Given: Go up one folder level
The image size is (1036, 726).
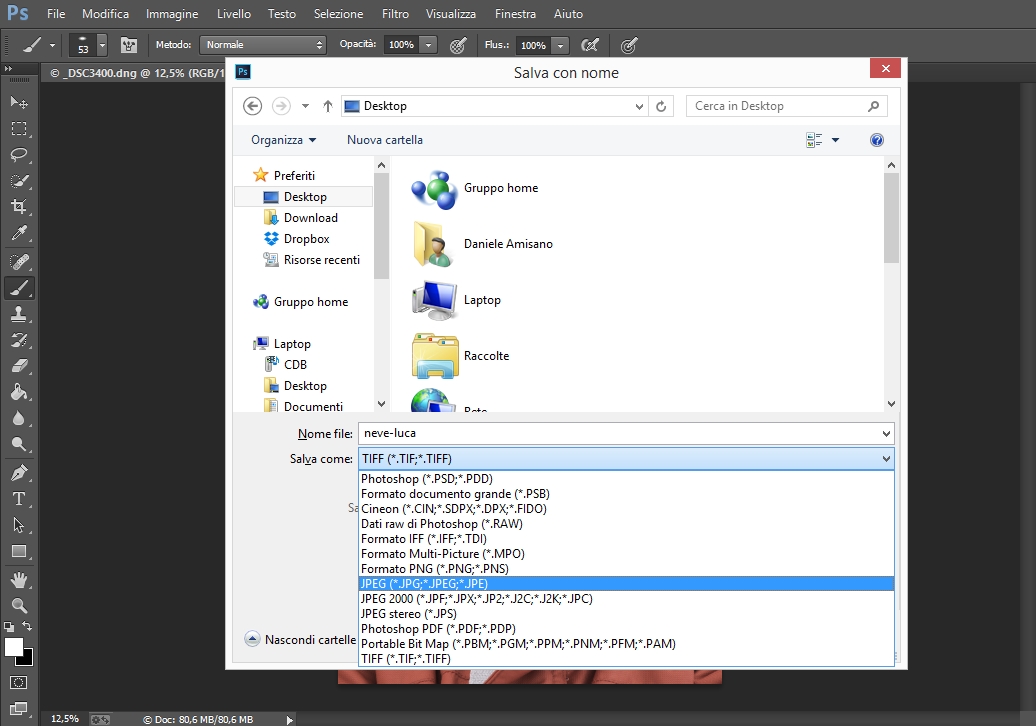Looking at the screenshot, I should tap(327, 106).
